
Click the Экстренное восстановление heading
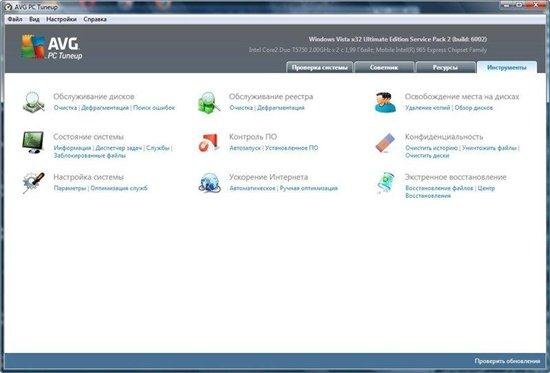point(456,177)
